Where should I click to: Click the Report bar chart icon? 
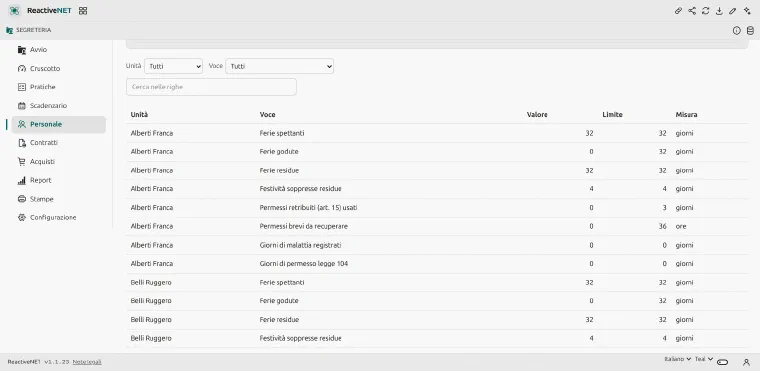pos(21,180)
